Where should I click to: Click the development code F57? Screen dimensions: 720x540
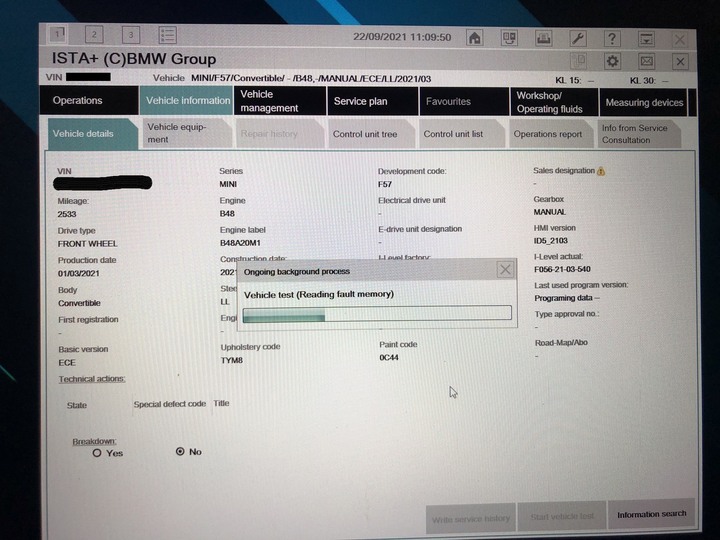385,184
